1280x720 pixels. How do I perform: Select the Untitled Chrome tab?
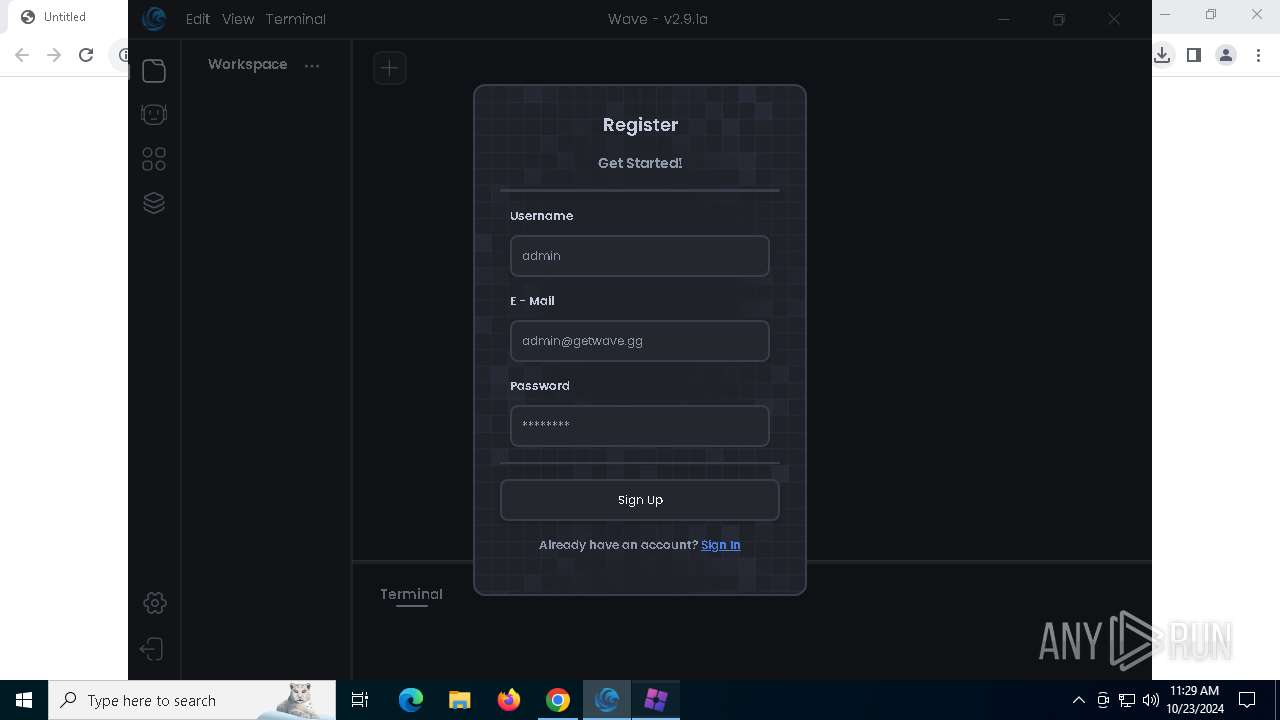coord(65,17)
